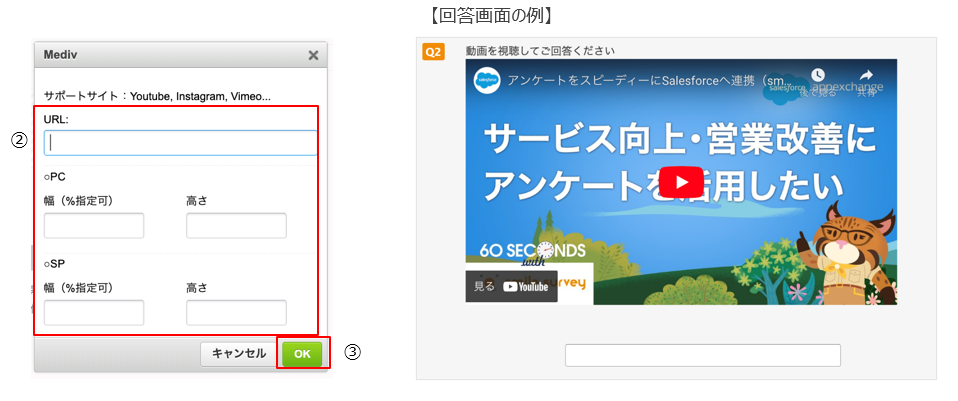This screenshot has width=958, height=401.
Task: Click the ○PC section label
Action: [x=55, y=177]
